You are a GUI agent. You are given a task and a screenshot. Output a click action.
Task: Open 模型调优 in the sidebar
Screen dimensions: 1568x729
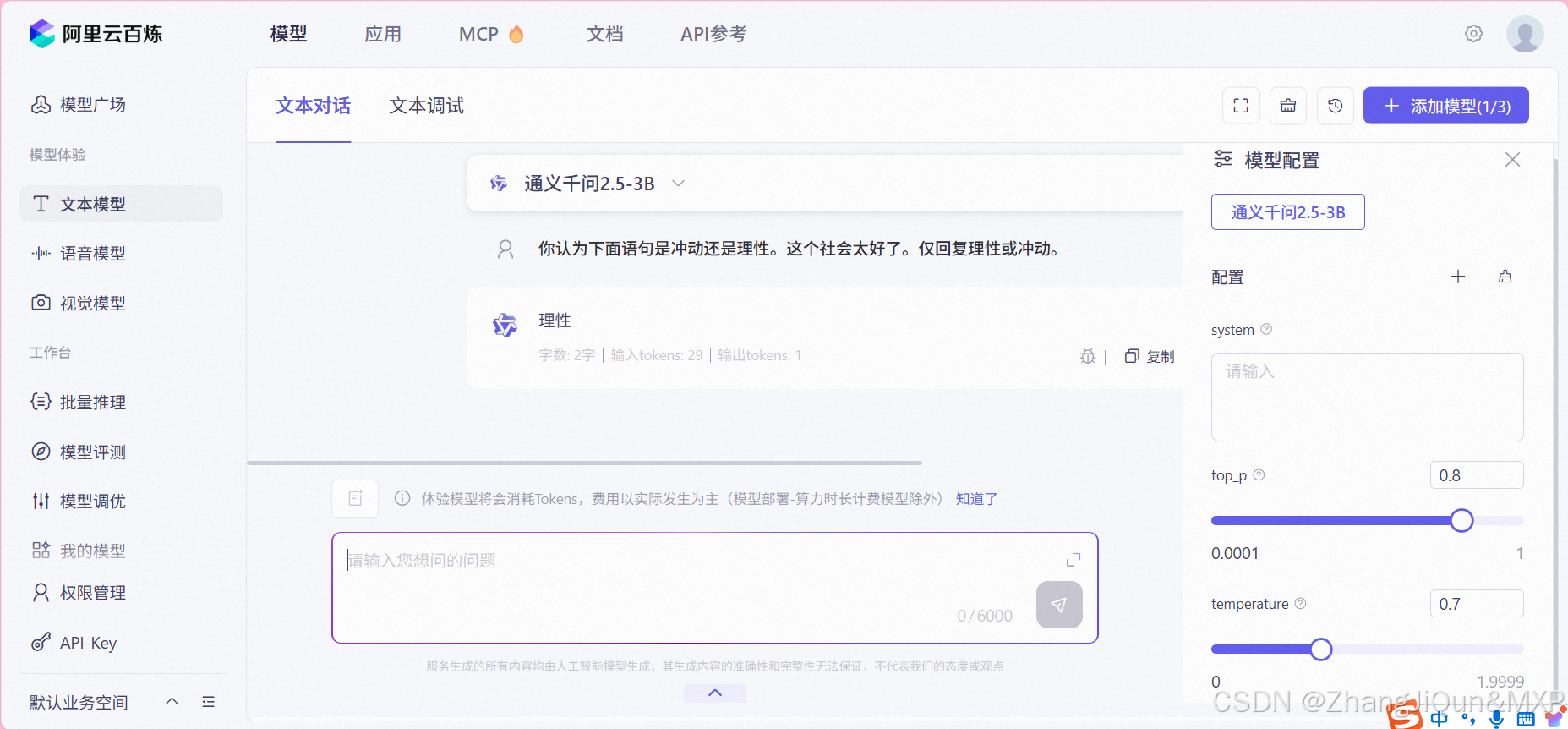coord(79,501)
